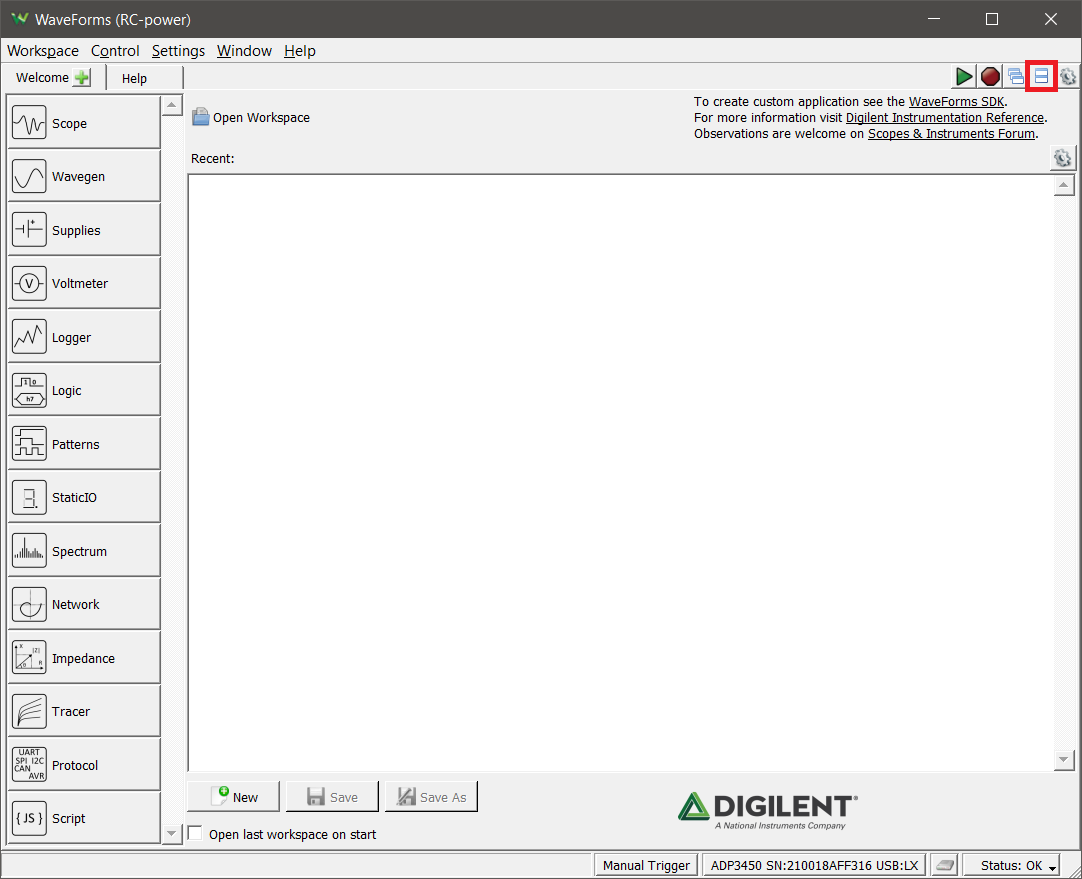Click Recent list scroll up arrow

(1063, 185)
